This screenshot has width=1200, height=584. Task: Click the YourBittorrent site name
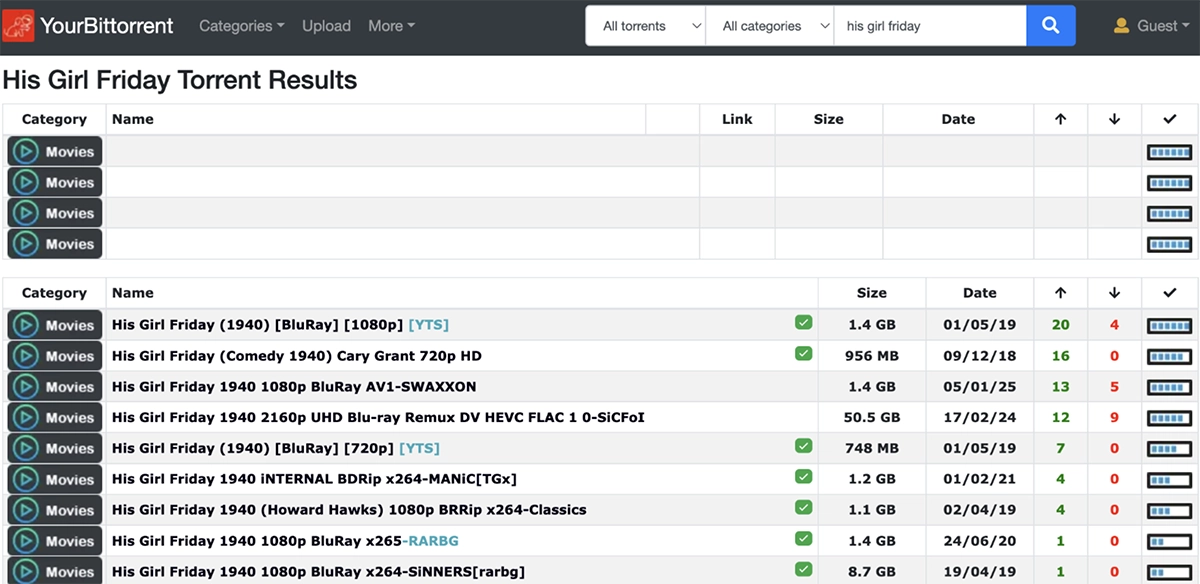(x=107, y=26)
